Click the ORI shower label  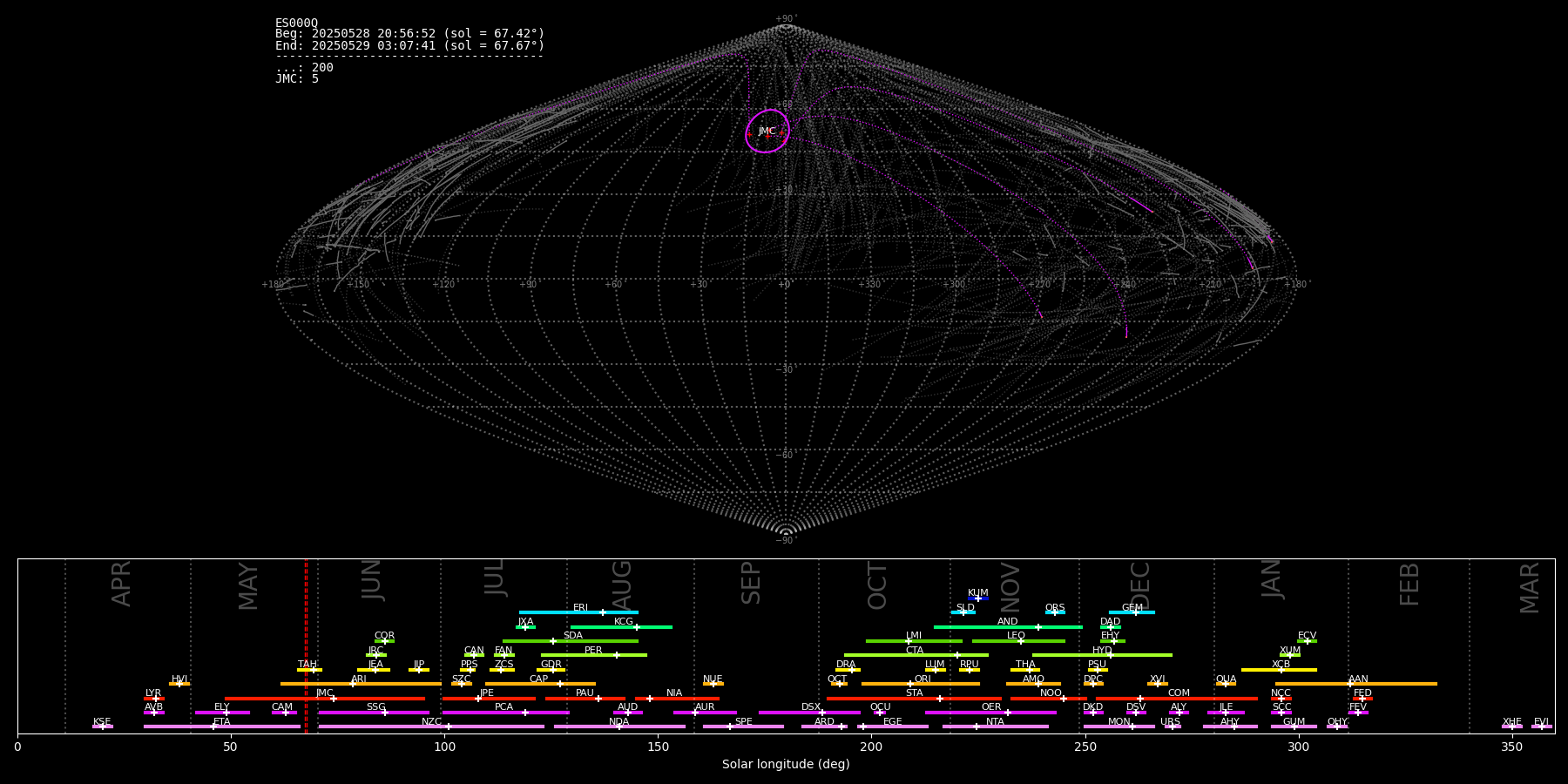click(923, 679)
